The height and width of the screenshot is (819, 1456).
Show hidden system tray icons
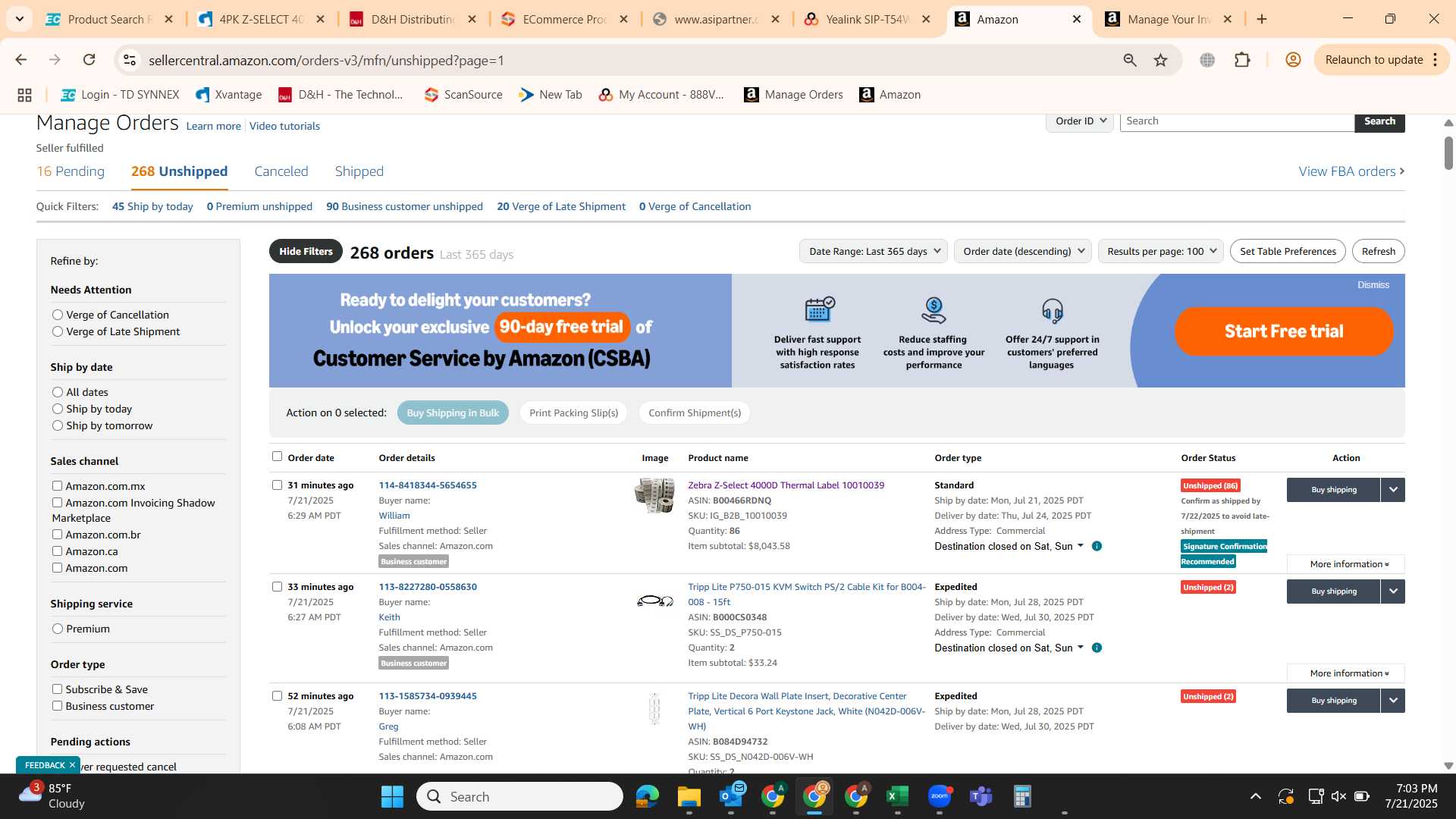pyautogui.click(x=1256, y=796)
